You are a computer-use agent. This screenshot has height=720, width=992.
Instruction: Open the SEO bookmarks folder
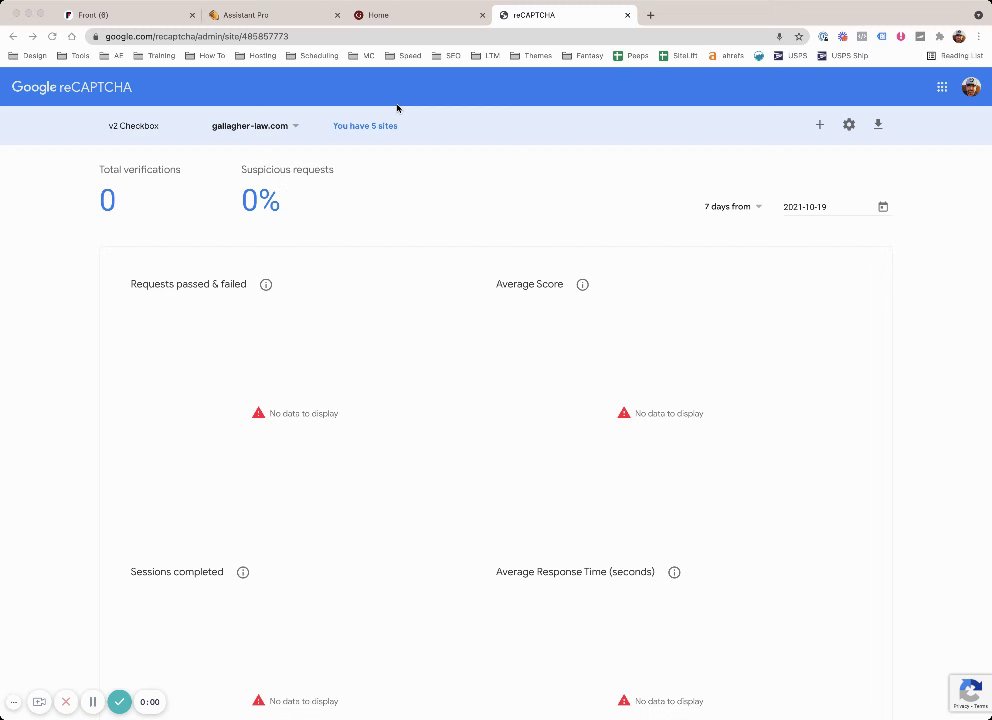[x=446, y=56]
